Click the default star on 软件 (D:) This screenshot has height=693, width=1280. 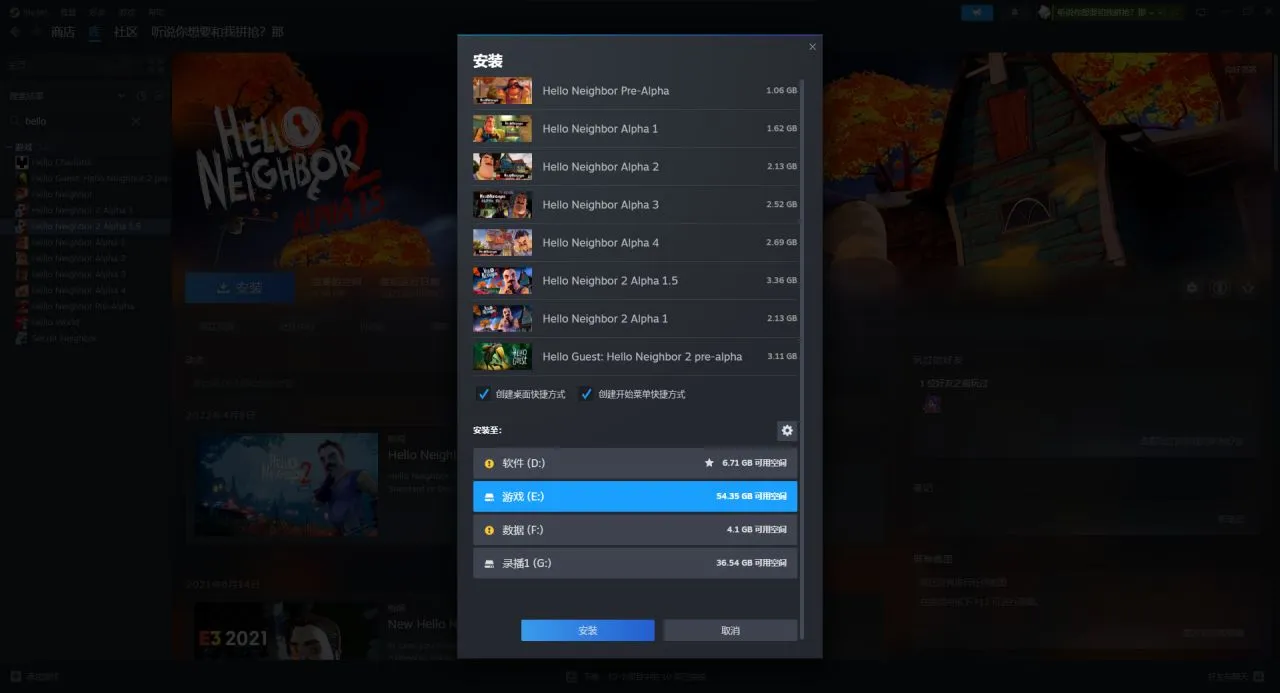coord(709,463)
